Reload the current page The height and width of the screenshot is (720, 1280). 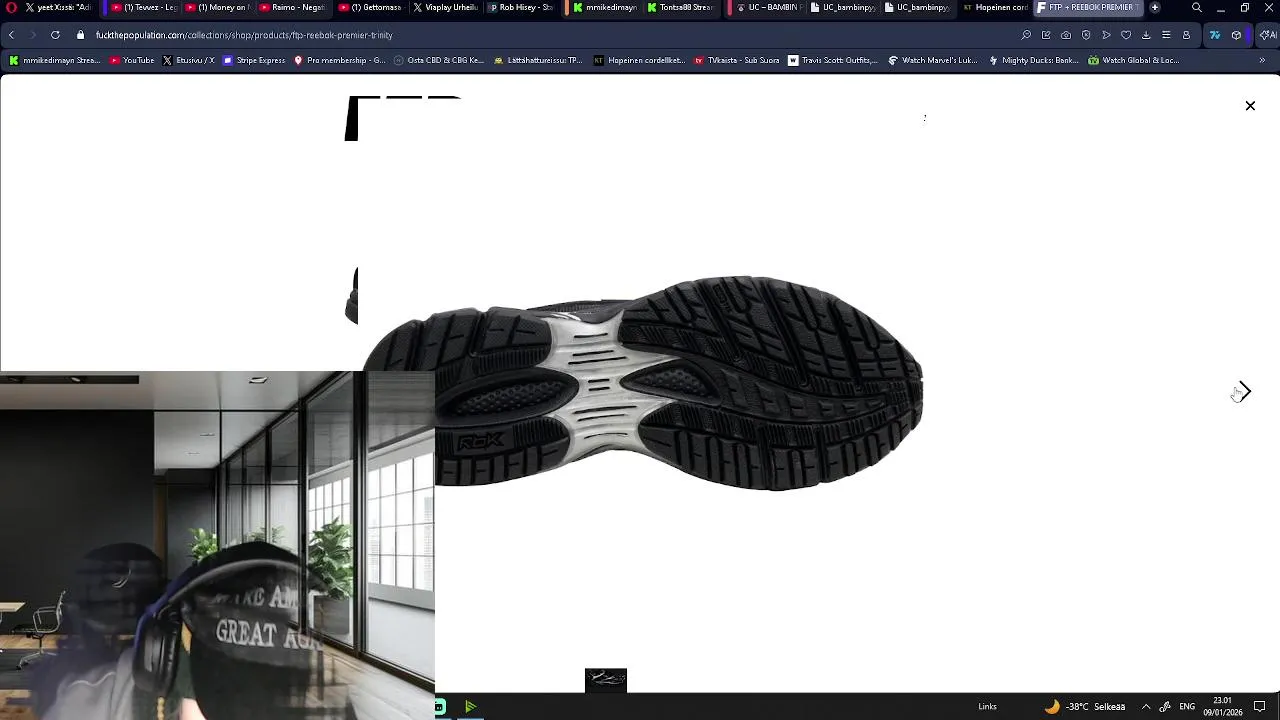(x=55, y=35)
